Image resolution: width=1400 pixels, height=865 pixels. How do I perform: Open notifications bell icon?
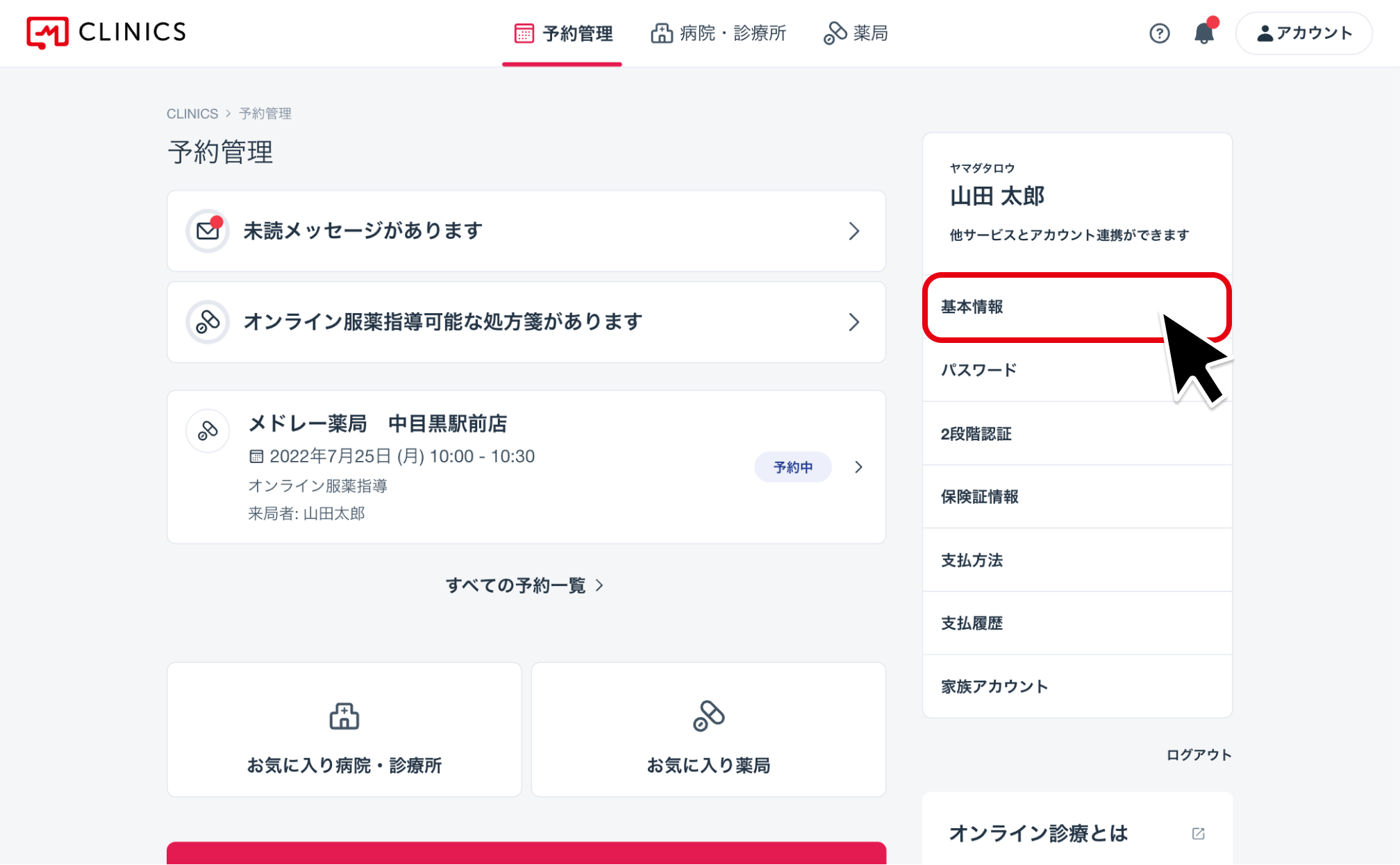[x=1204, y=33]
